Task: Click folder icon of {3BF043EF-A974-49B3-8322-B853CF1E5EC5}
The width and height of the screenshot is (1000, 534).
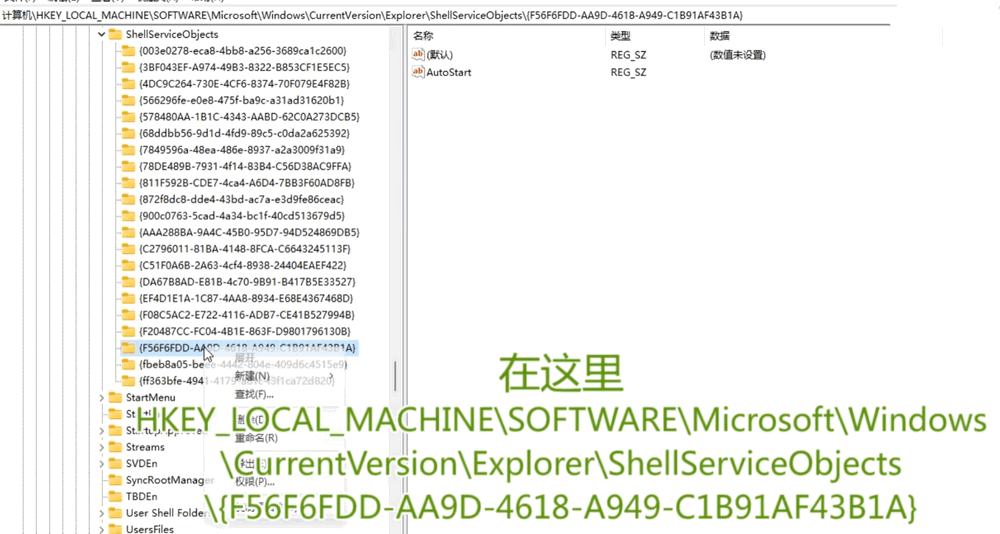Action: 128,68
